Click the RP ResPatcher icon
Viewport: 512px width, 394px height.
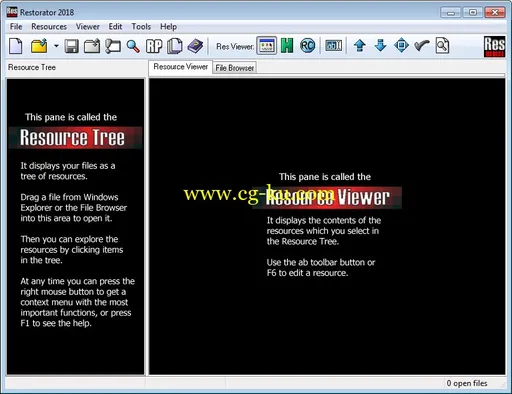(x=154, y=46)
